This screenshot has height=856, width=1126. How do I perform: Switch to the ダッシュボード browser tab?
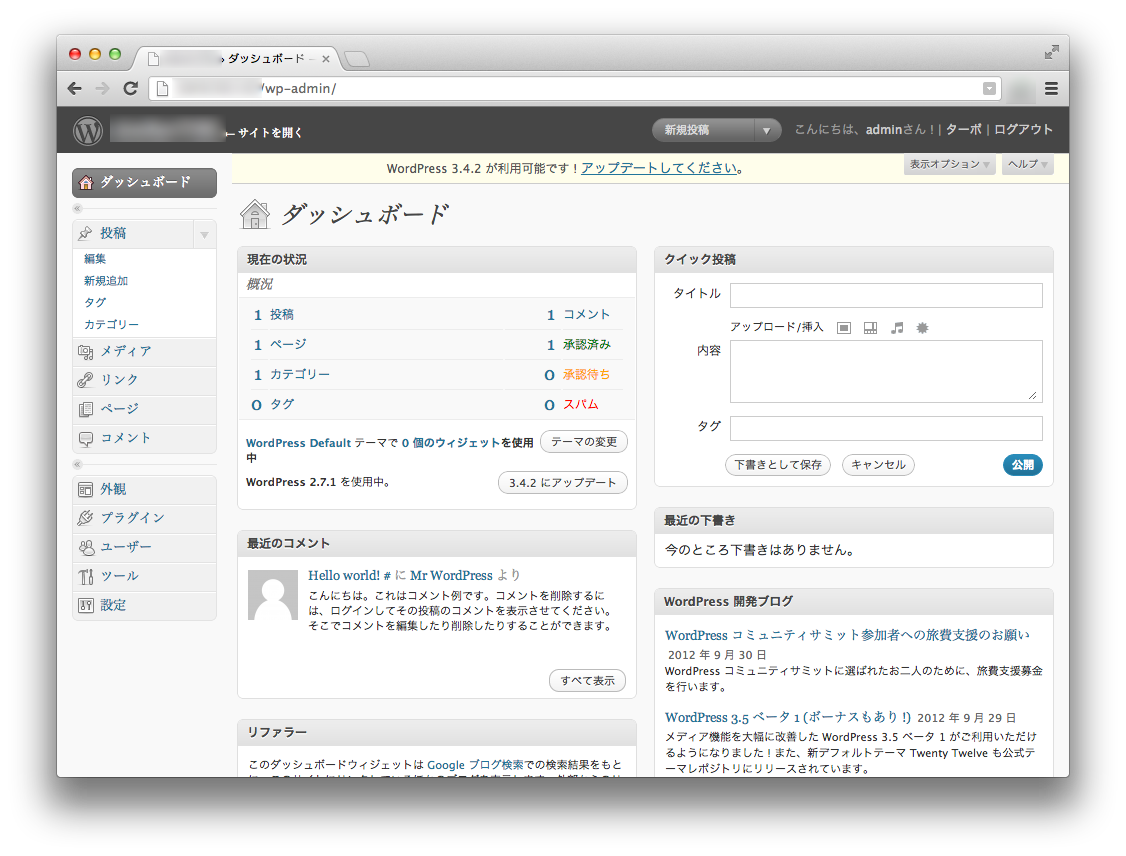pyautogui.click(x=237, y=58)
